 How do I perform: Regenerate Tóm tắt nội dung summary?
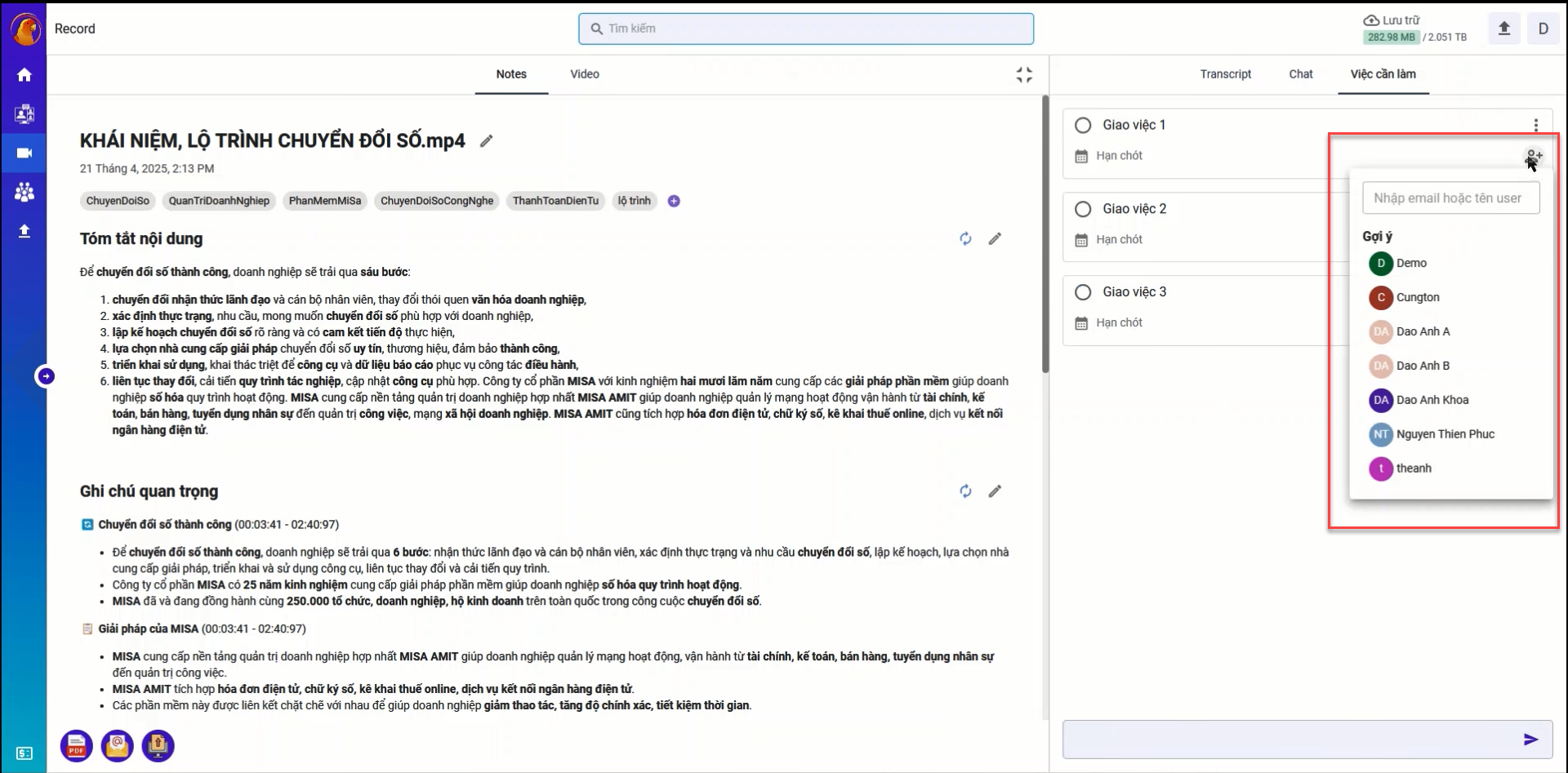click(965, 239)
